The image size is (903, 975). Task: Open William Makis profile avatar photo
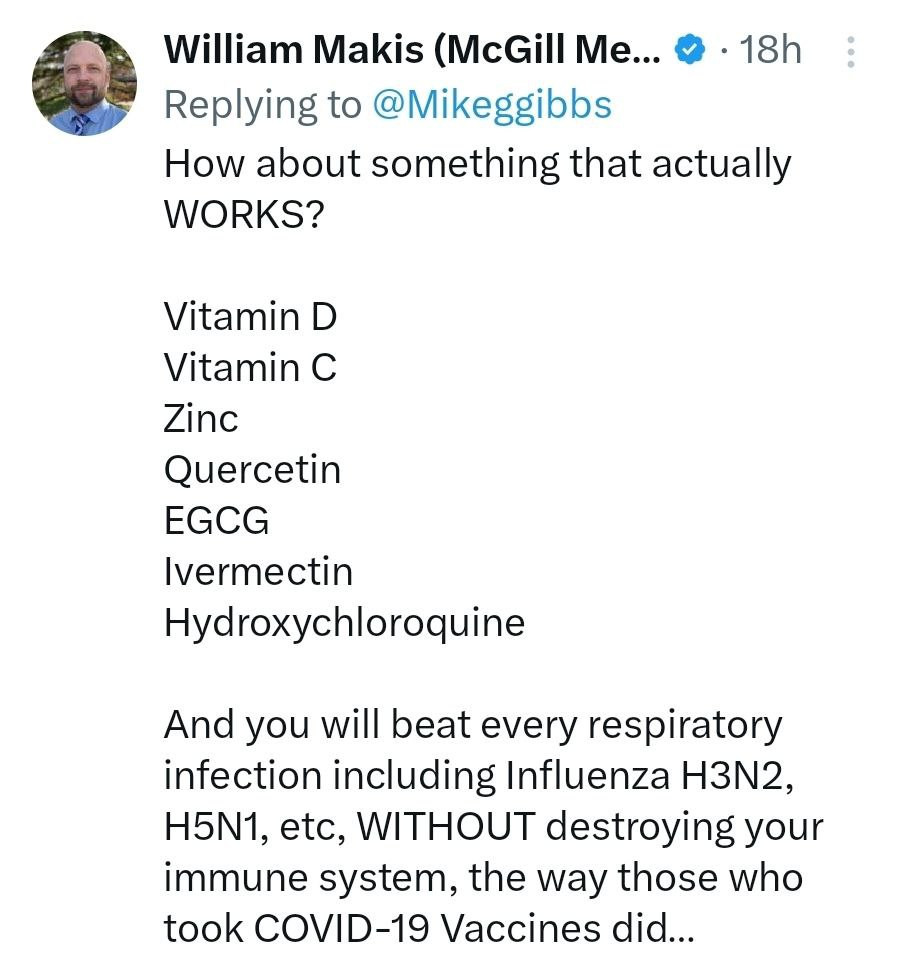point(84,83)
